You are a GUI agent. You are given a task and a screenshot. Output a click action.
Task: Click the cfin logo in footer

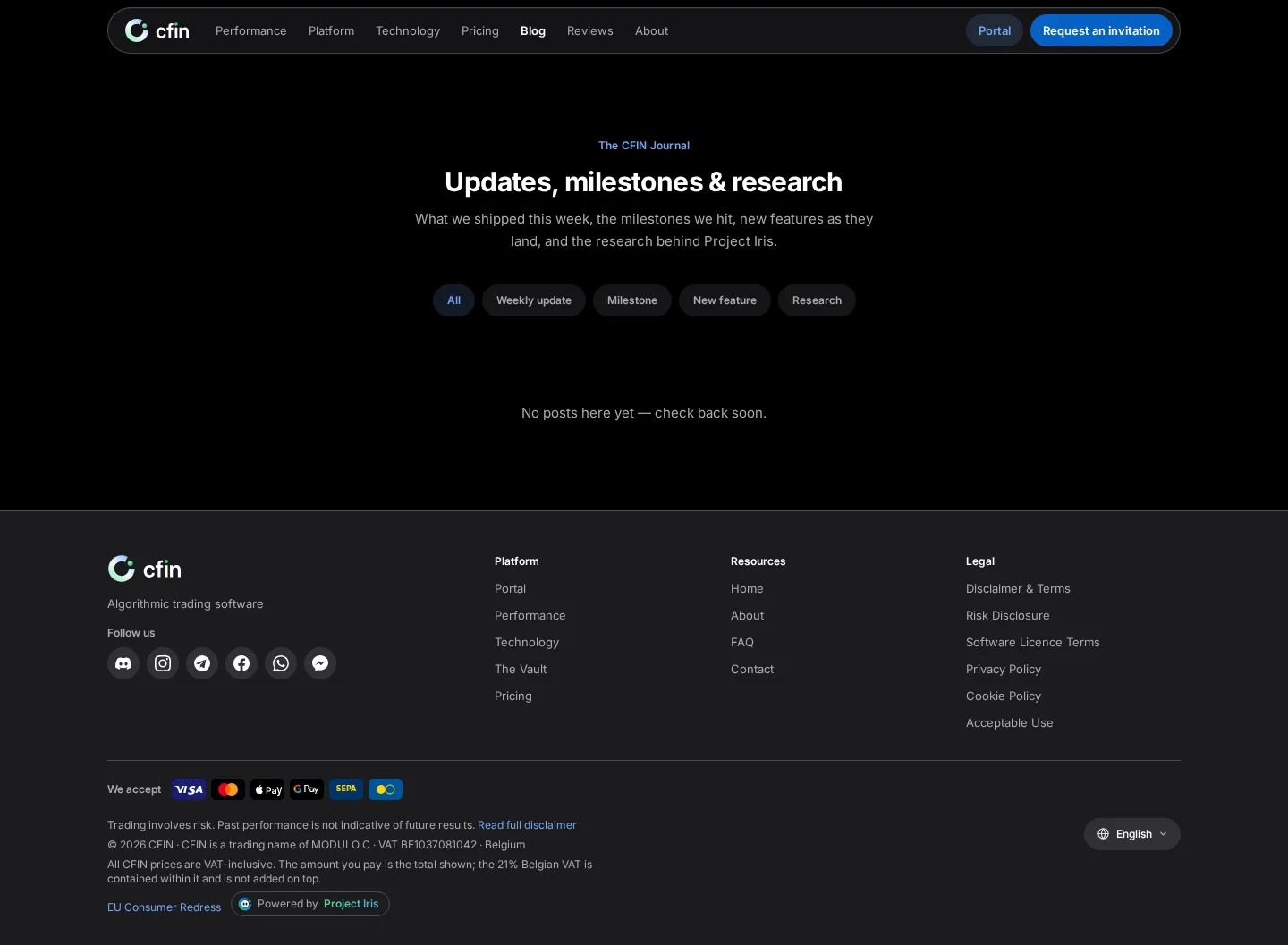tap(145, 569)
